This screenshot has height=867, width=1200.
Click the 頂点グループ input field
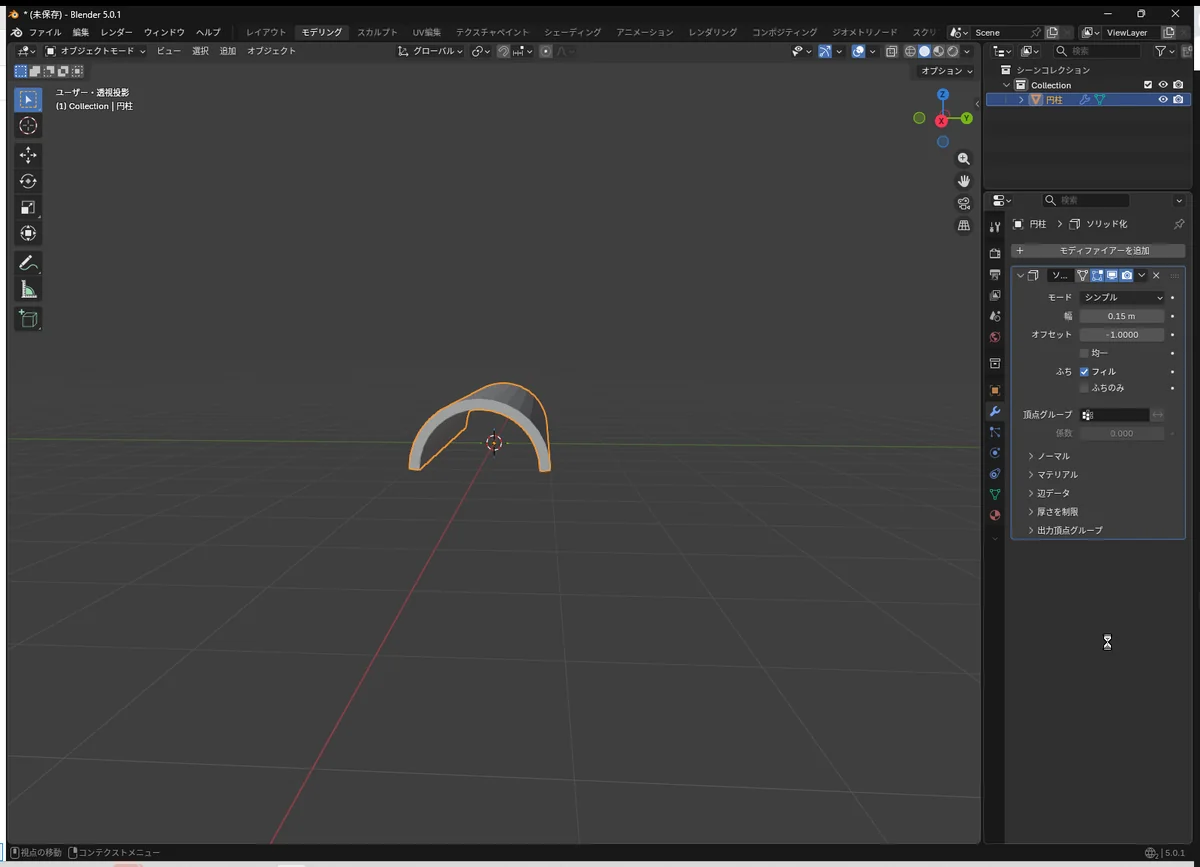[1115, 415]
